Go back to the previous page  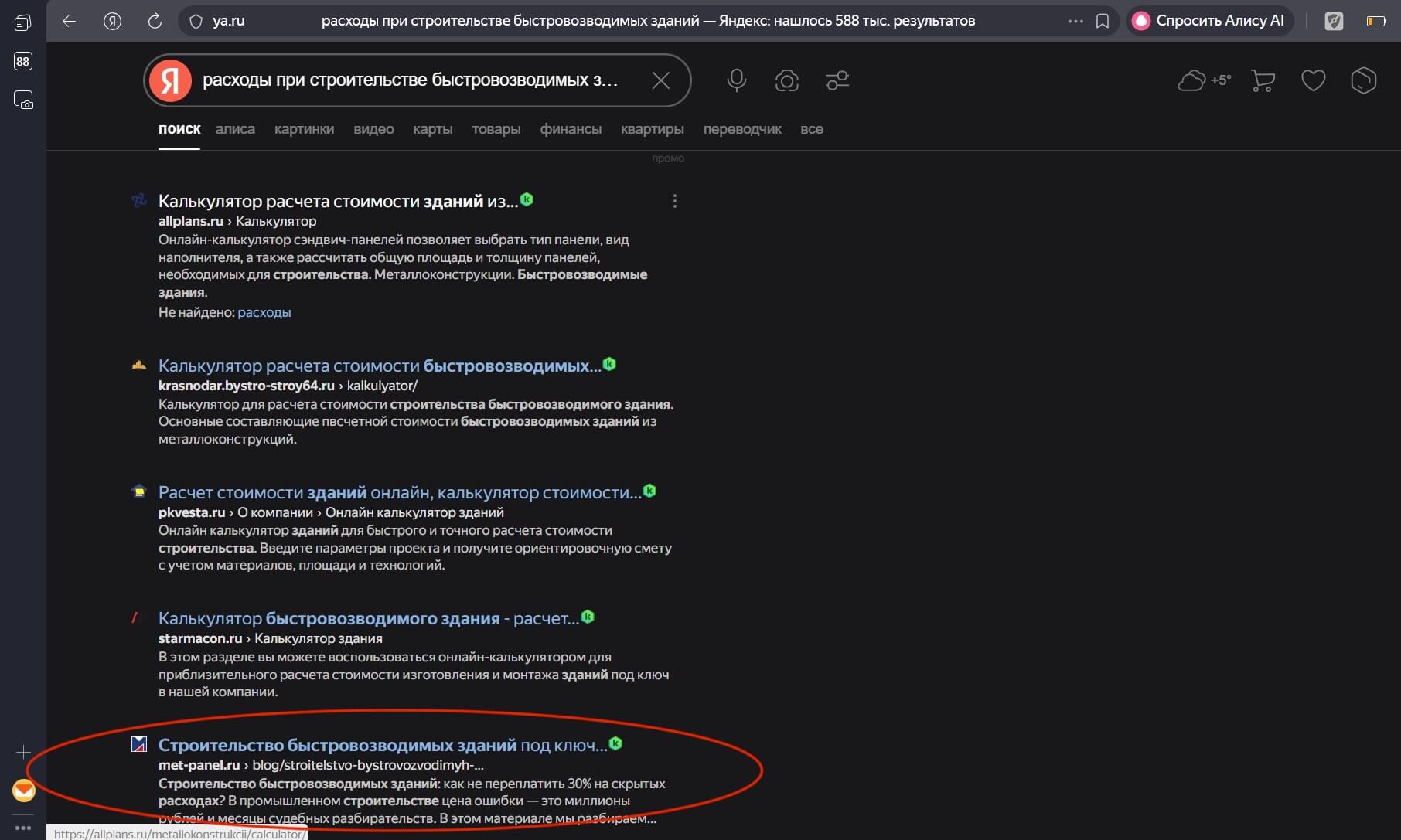(69, 21)
